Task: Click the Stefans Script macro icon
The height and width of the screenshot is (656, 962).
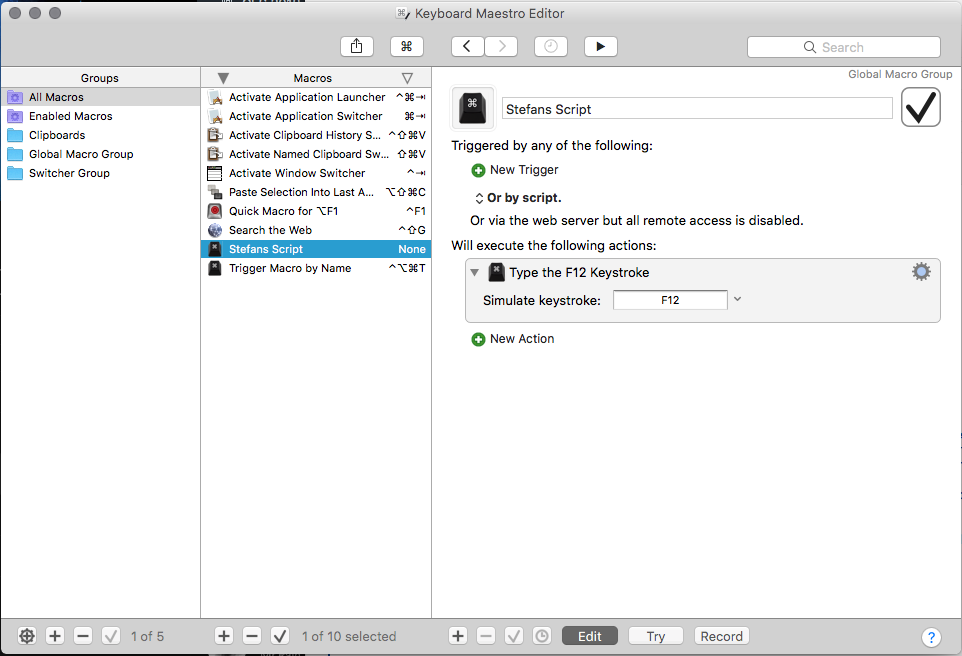Action: tap(472, 108)
